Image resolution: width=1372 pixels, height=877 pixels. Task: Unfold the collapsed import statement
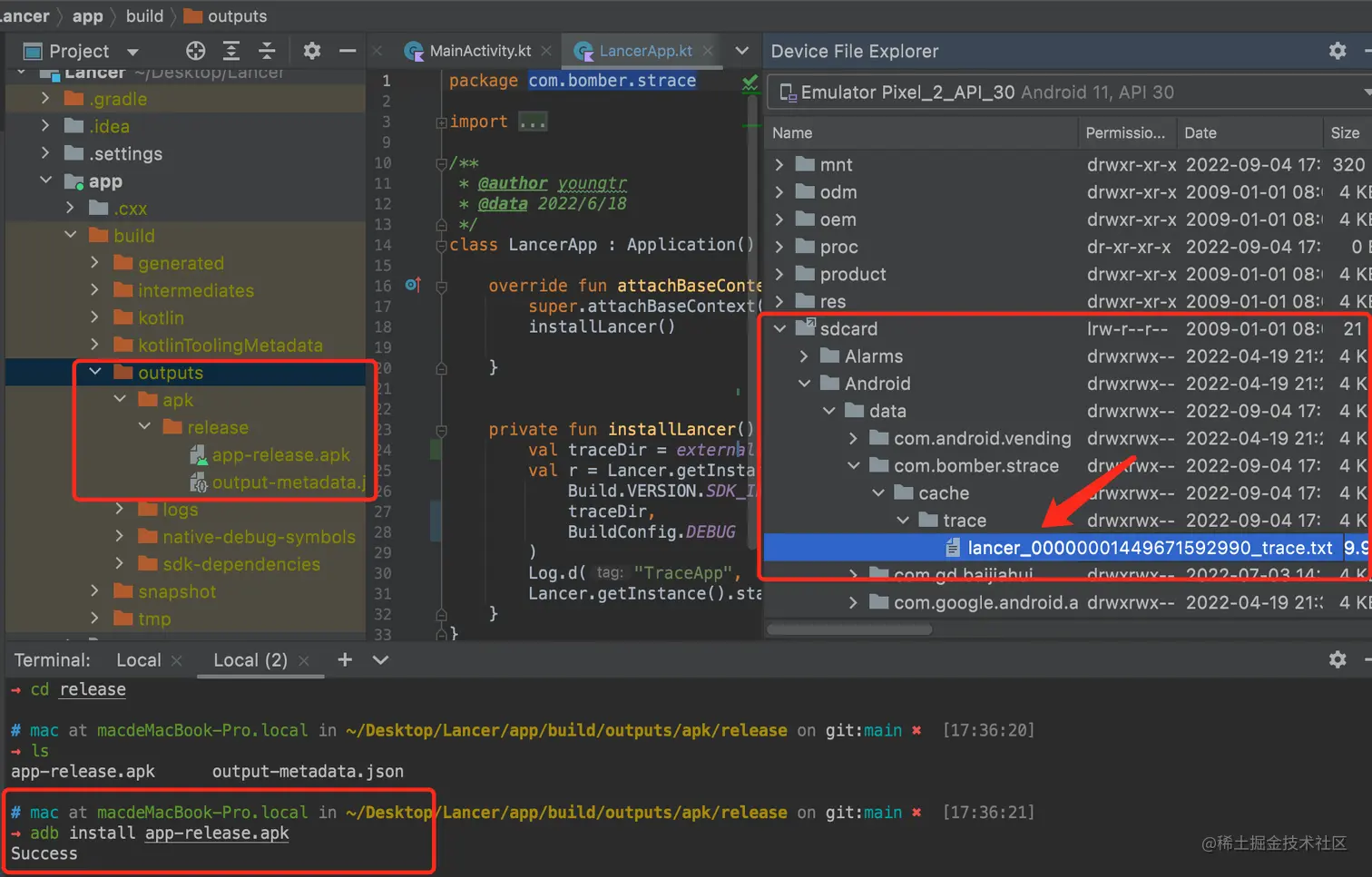coord(441,122)
